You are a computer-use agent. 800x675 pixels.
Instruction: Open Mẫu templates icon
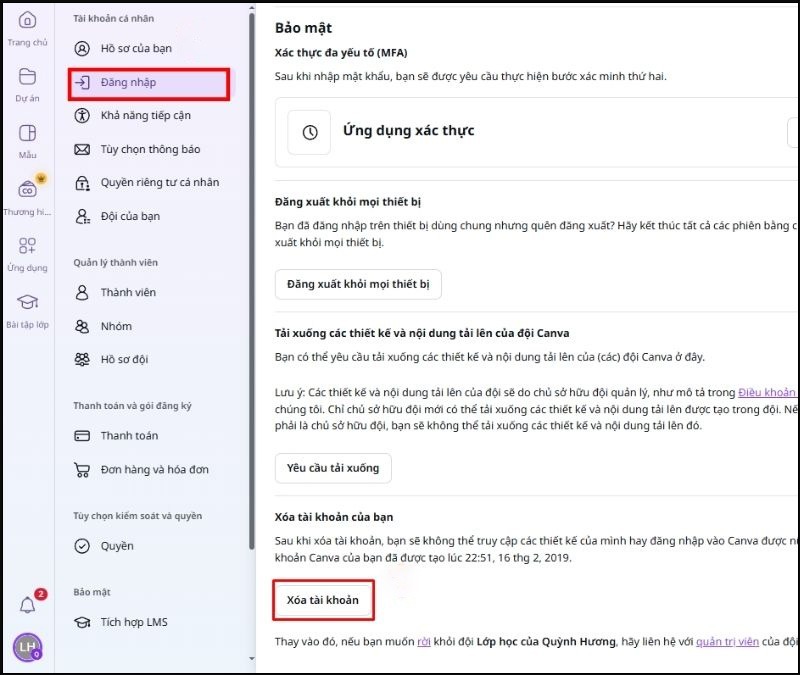[x=27, y=133]
